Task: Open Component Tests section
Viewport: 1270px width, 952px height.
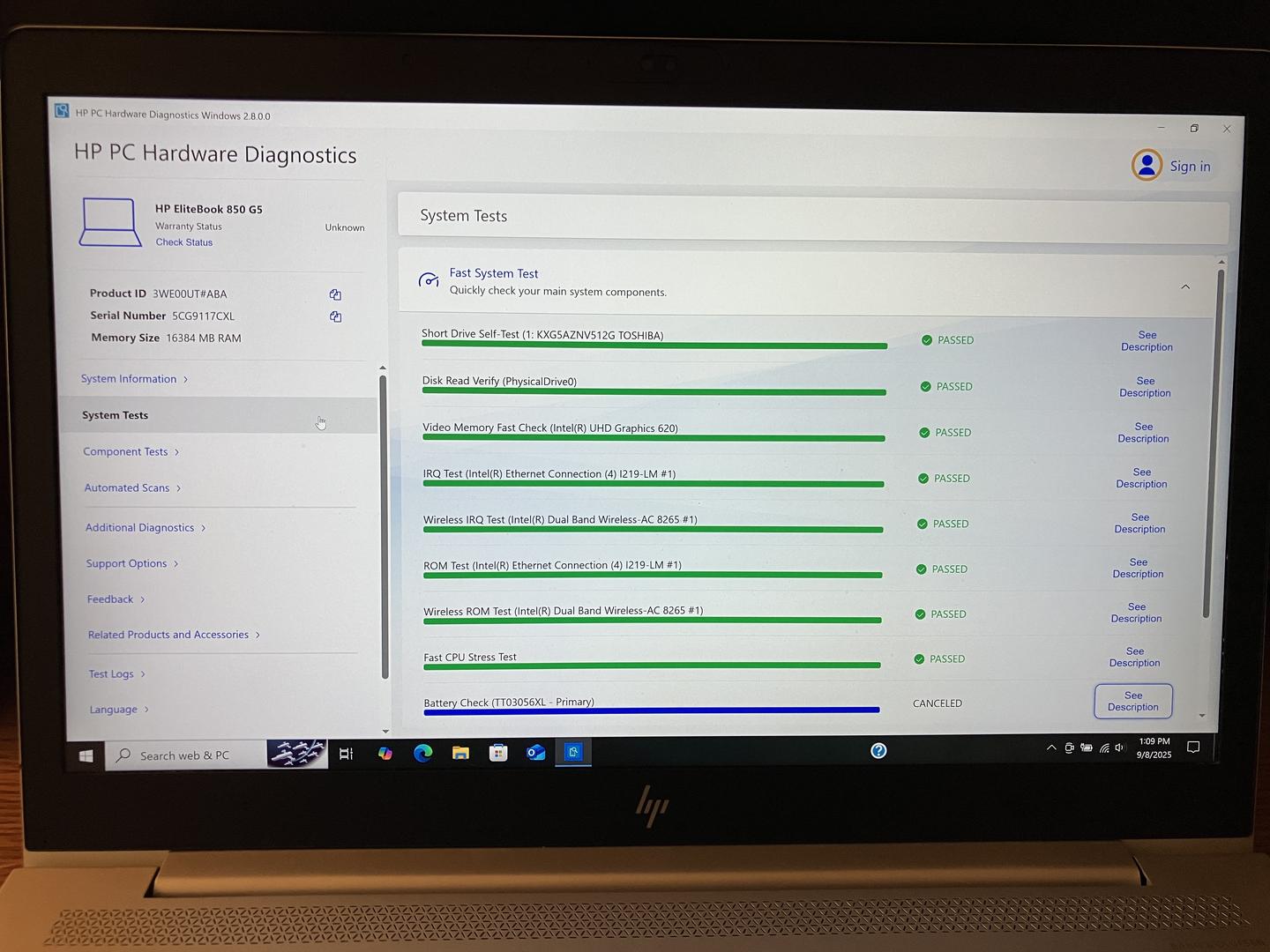Action: click(x=131, y=451)
